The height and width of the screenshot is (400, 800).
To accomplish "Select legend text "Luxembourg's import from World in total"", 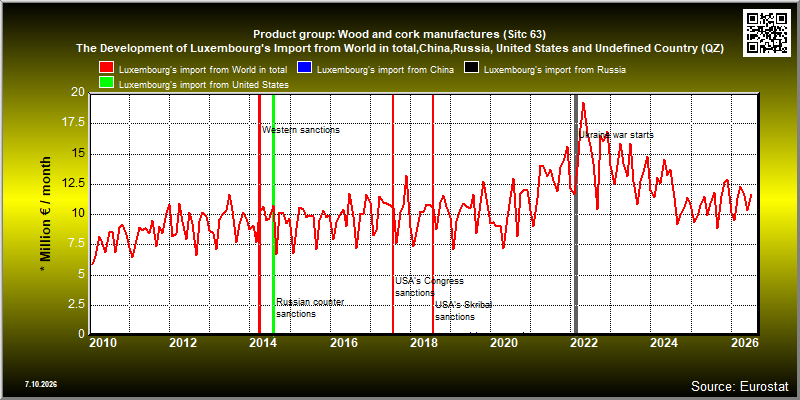I will (x=203, y=69).
